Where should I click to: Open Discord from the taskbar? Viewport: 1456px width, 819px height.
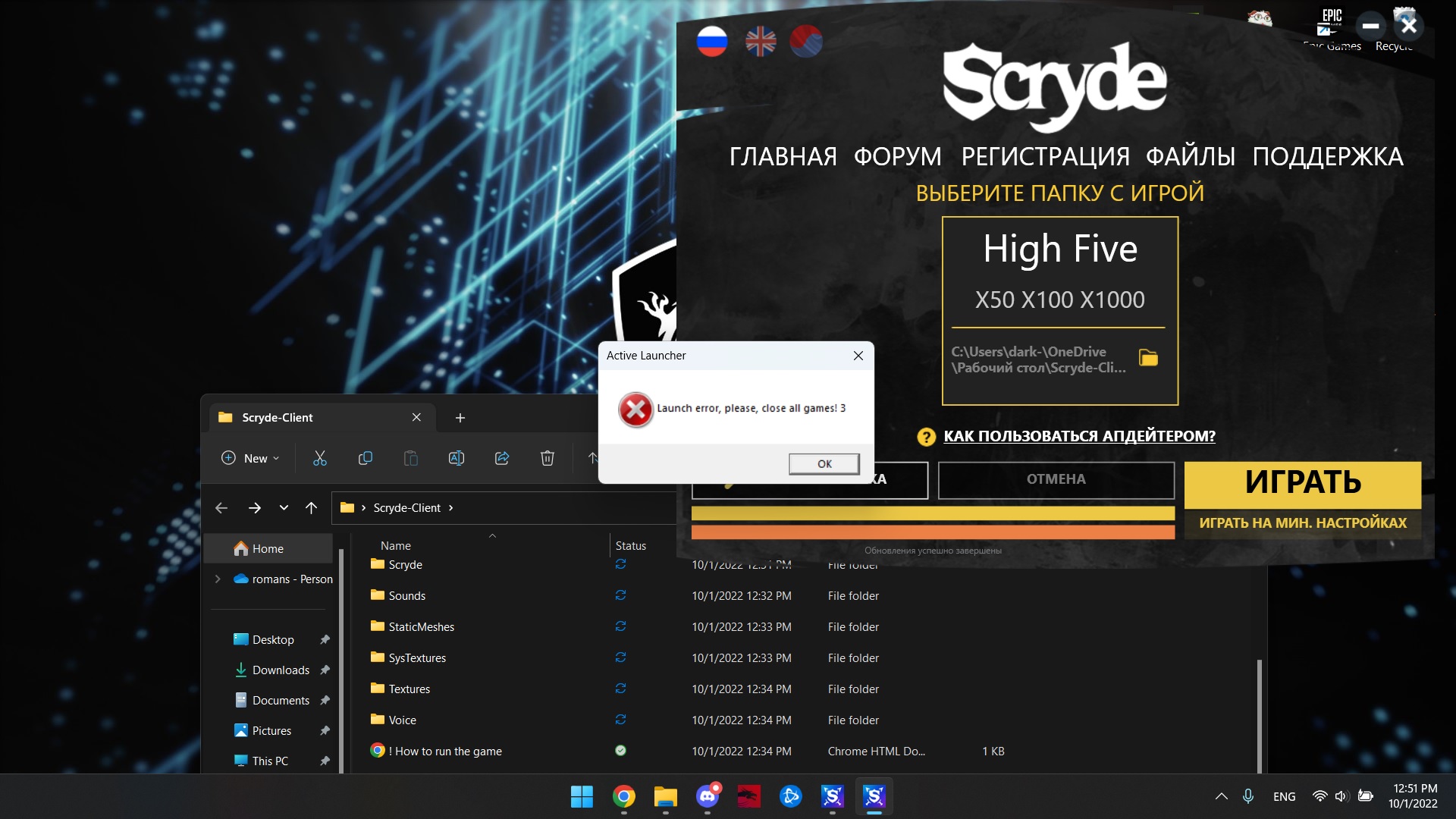pos(708,796)
